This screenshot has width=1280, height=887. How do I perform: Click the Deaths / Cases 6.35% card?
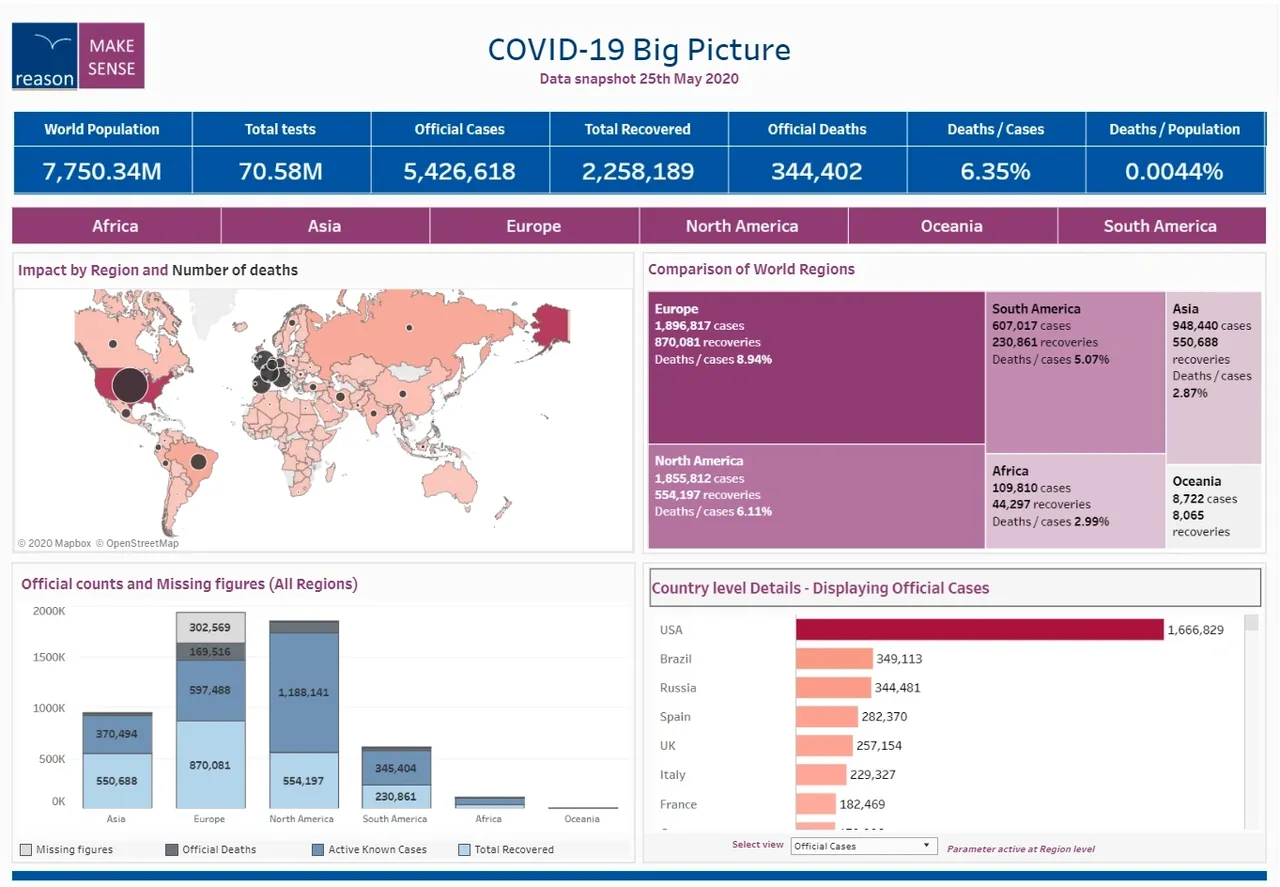996,153
